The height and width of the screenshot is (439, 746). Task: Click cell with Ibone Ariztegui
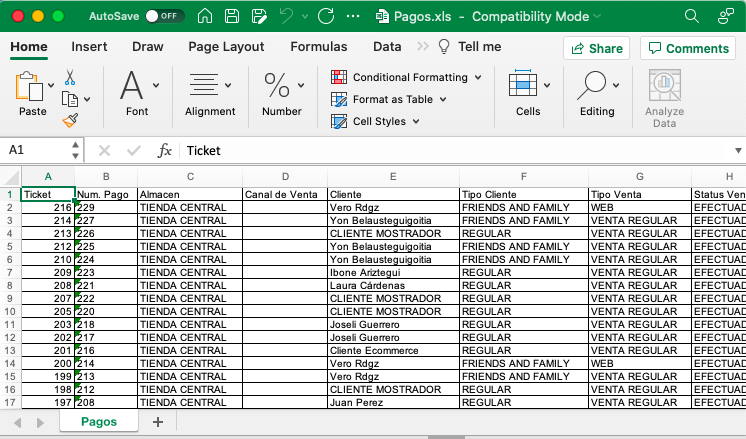(393, 273)
